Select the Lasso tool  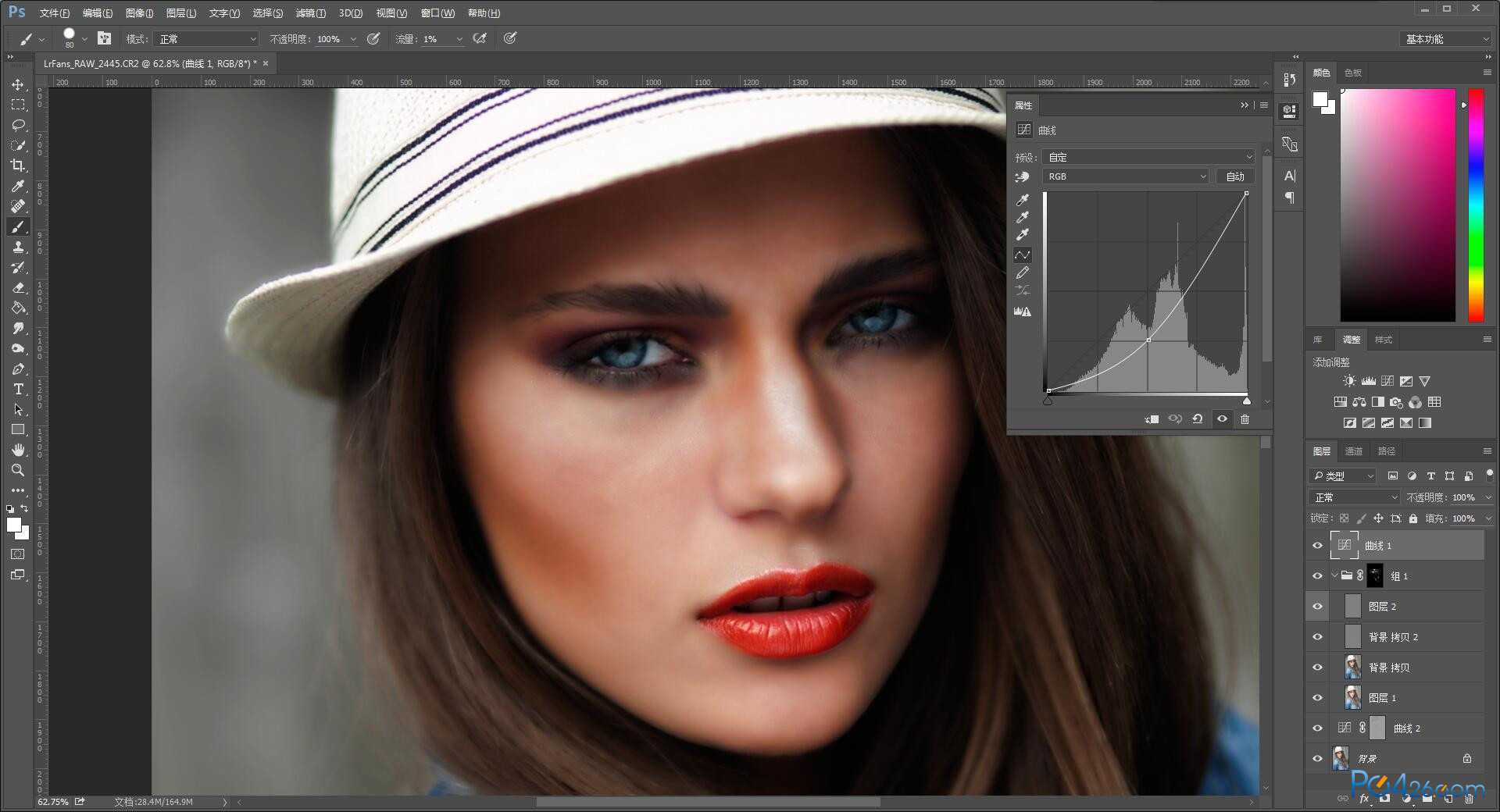[18, 125]
